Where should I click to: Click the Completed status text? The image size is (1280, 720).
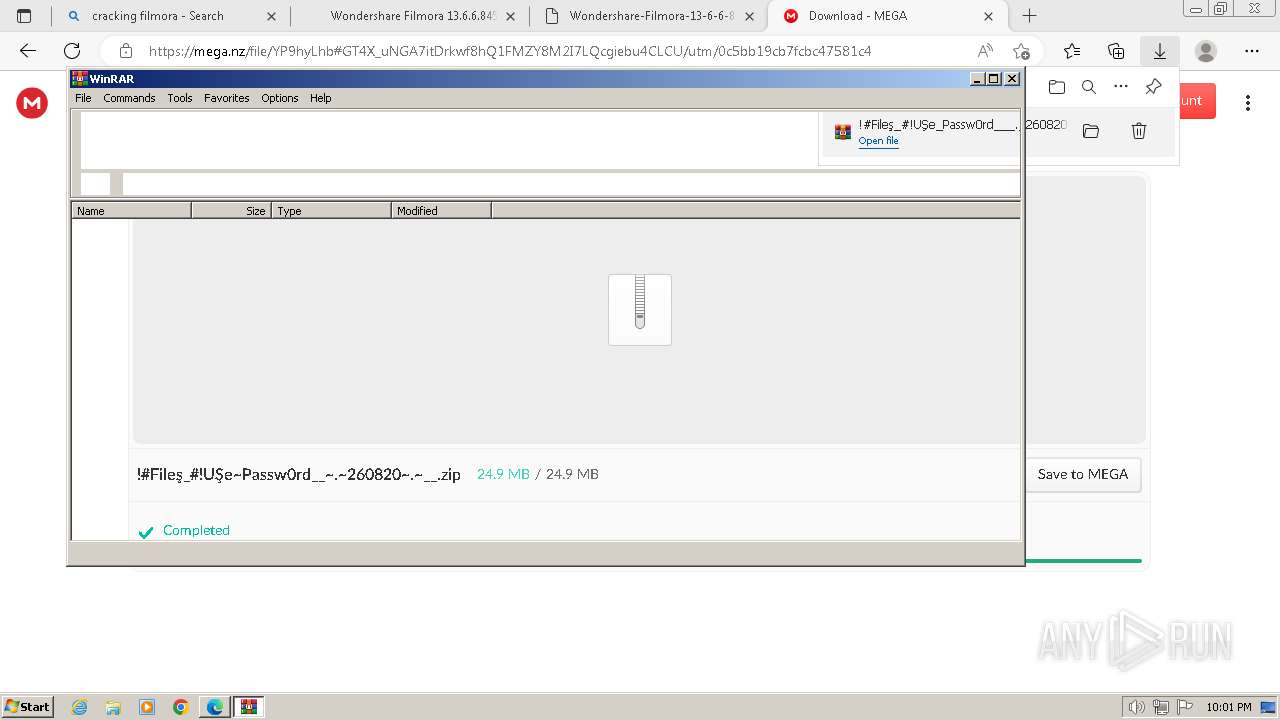coord(196,530)
